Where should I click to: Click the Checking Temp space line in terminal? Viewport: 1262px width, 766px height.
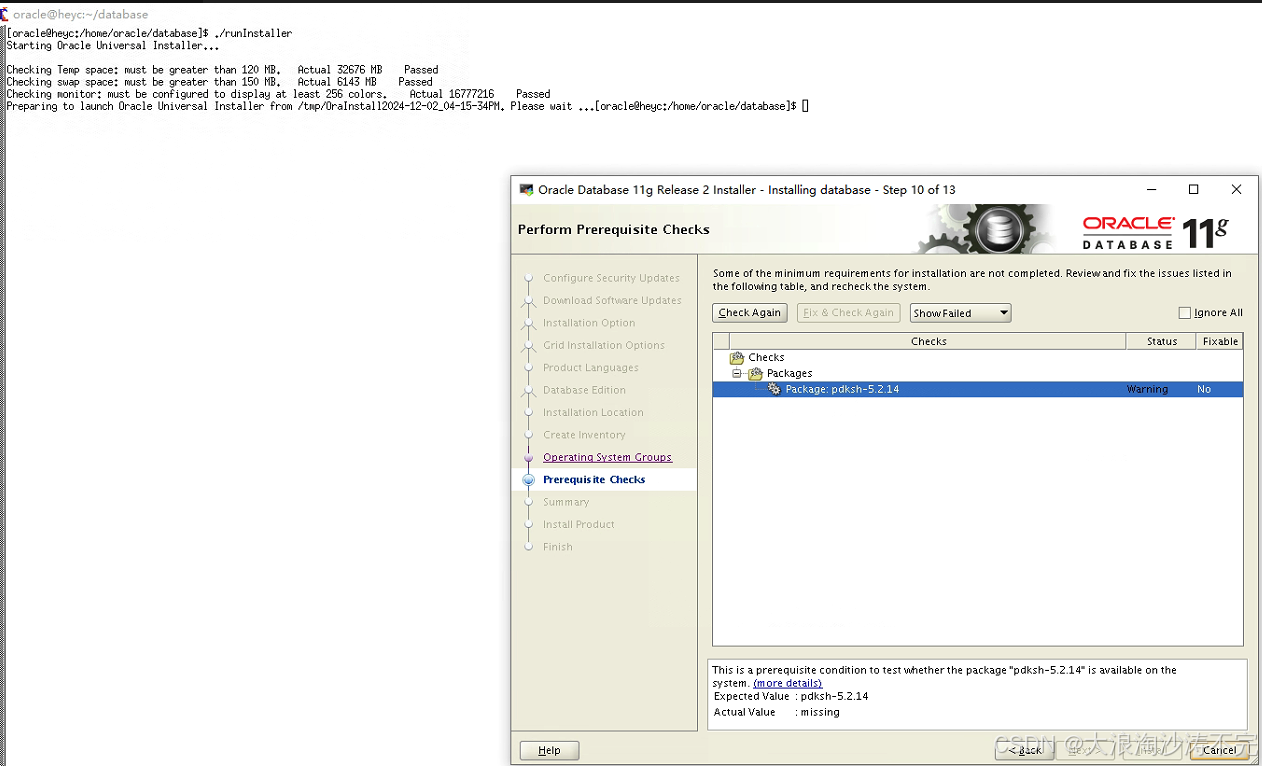coord(222,70)
